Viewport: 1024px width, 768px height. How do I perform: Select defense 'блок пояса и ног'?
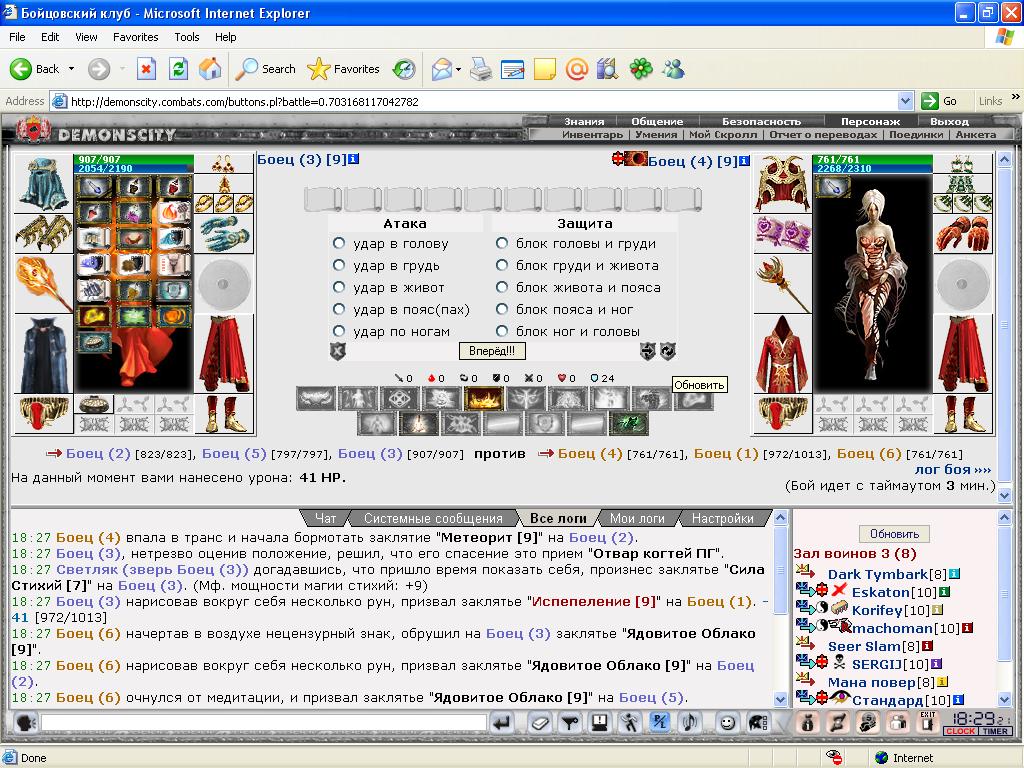click(x=502, y=310)
